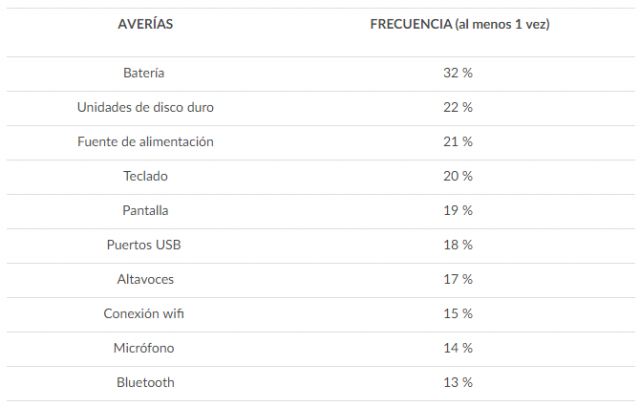Click the AVERÍAS column header

(145, 24)
